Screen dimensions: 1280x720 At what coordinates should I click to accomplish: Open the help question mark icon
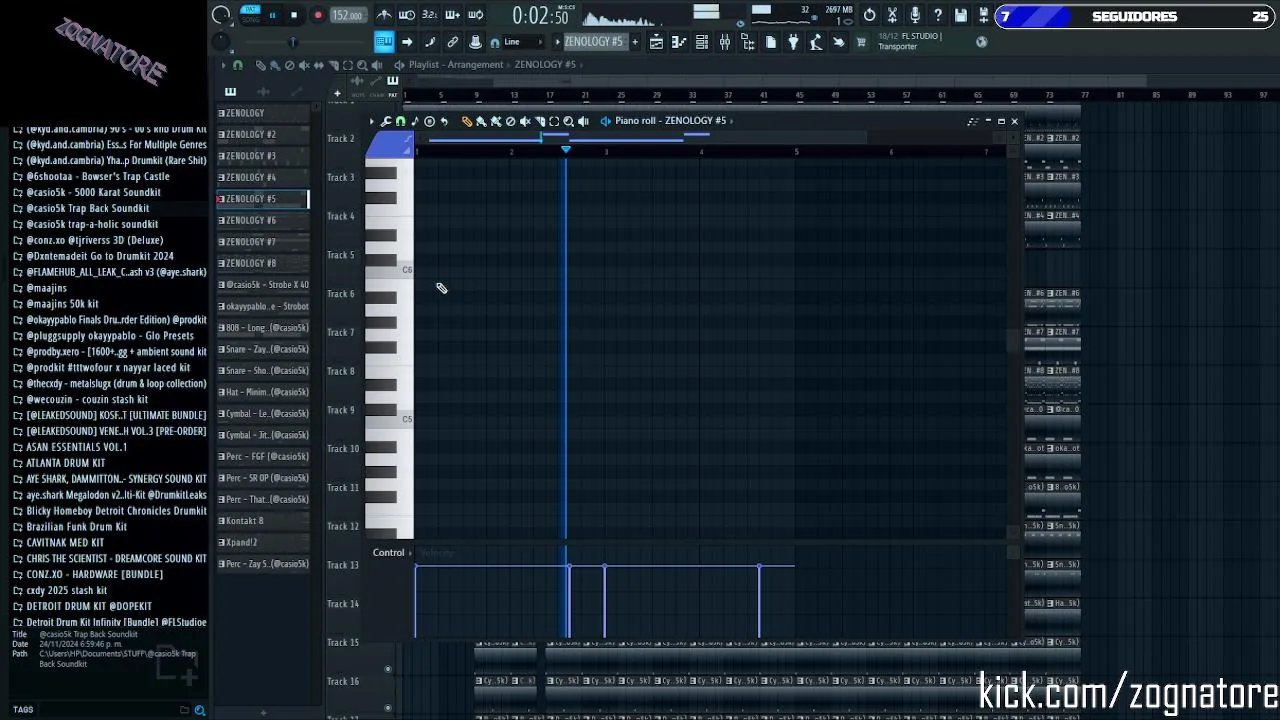click(x=938, y=15)
